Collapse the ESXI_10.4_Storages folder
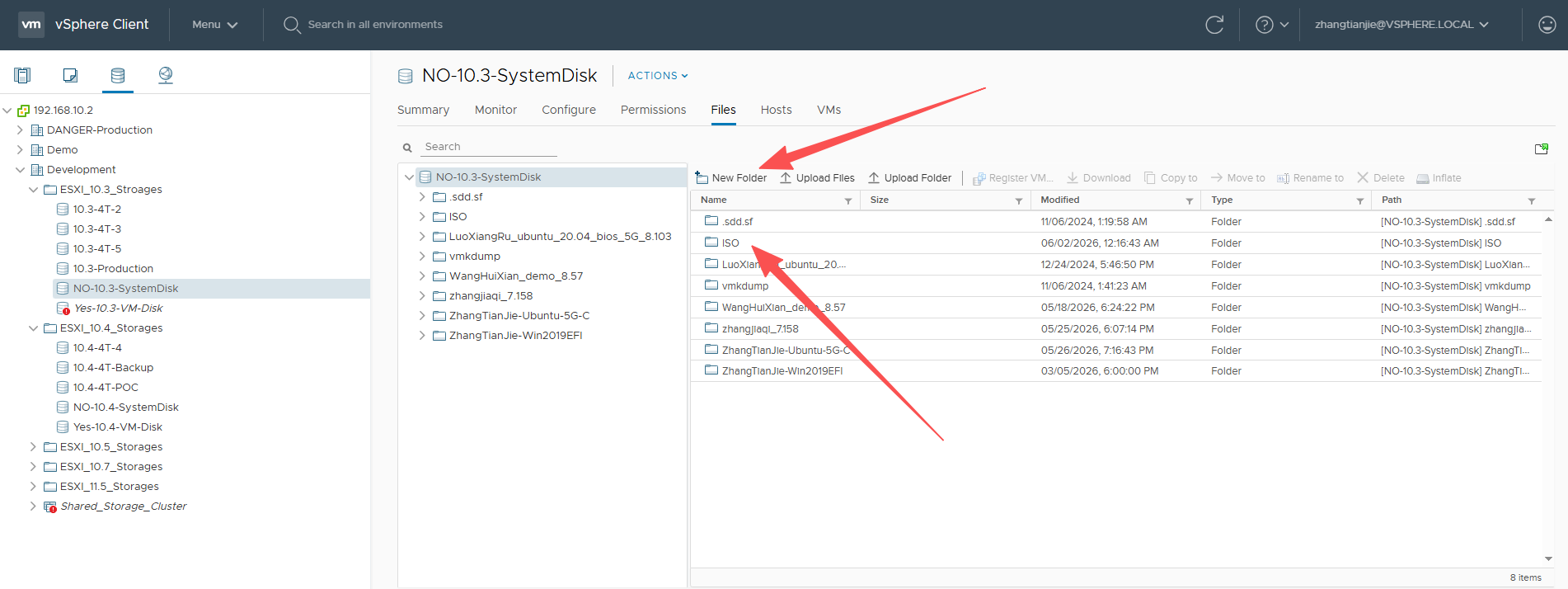The width and height of the screenshot is (1568, 589). pos(33,328)
